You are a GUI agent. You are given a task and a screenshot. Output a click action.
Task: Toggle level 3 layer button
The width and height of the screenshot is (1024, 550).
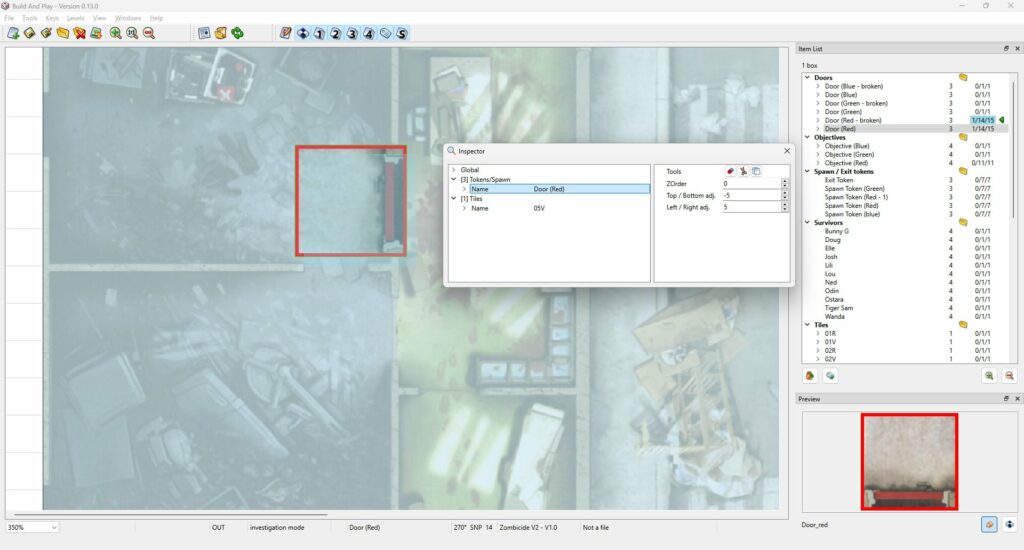point(352,33)
